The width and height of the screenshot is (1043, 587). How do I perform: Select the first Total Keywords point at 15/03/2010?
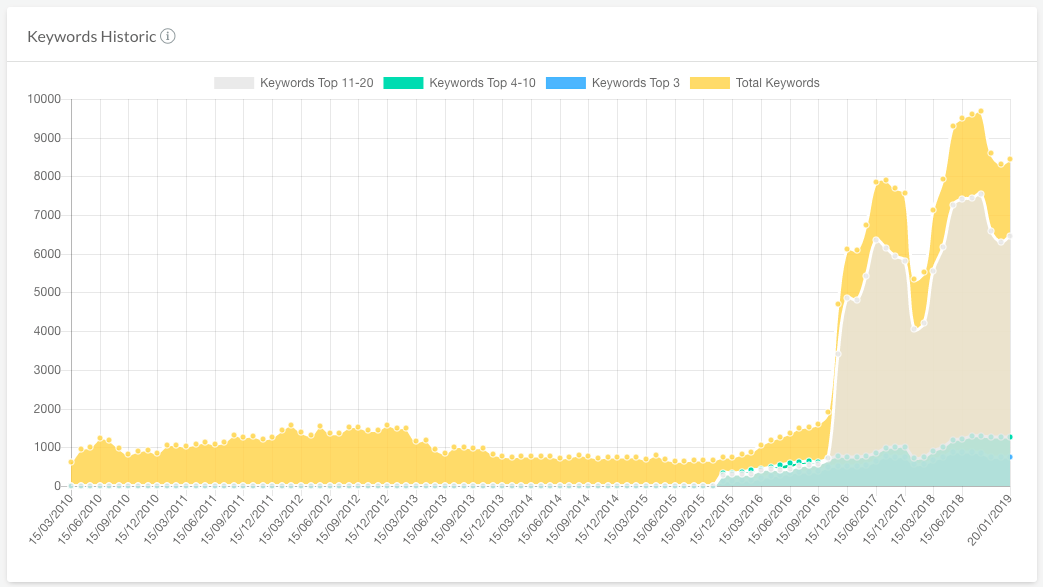[71, 462]
